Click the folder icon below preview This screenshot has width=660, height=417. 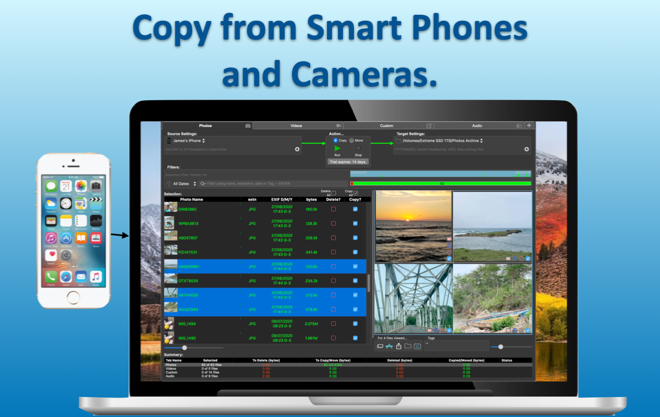408,346
